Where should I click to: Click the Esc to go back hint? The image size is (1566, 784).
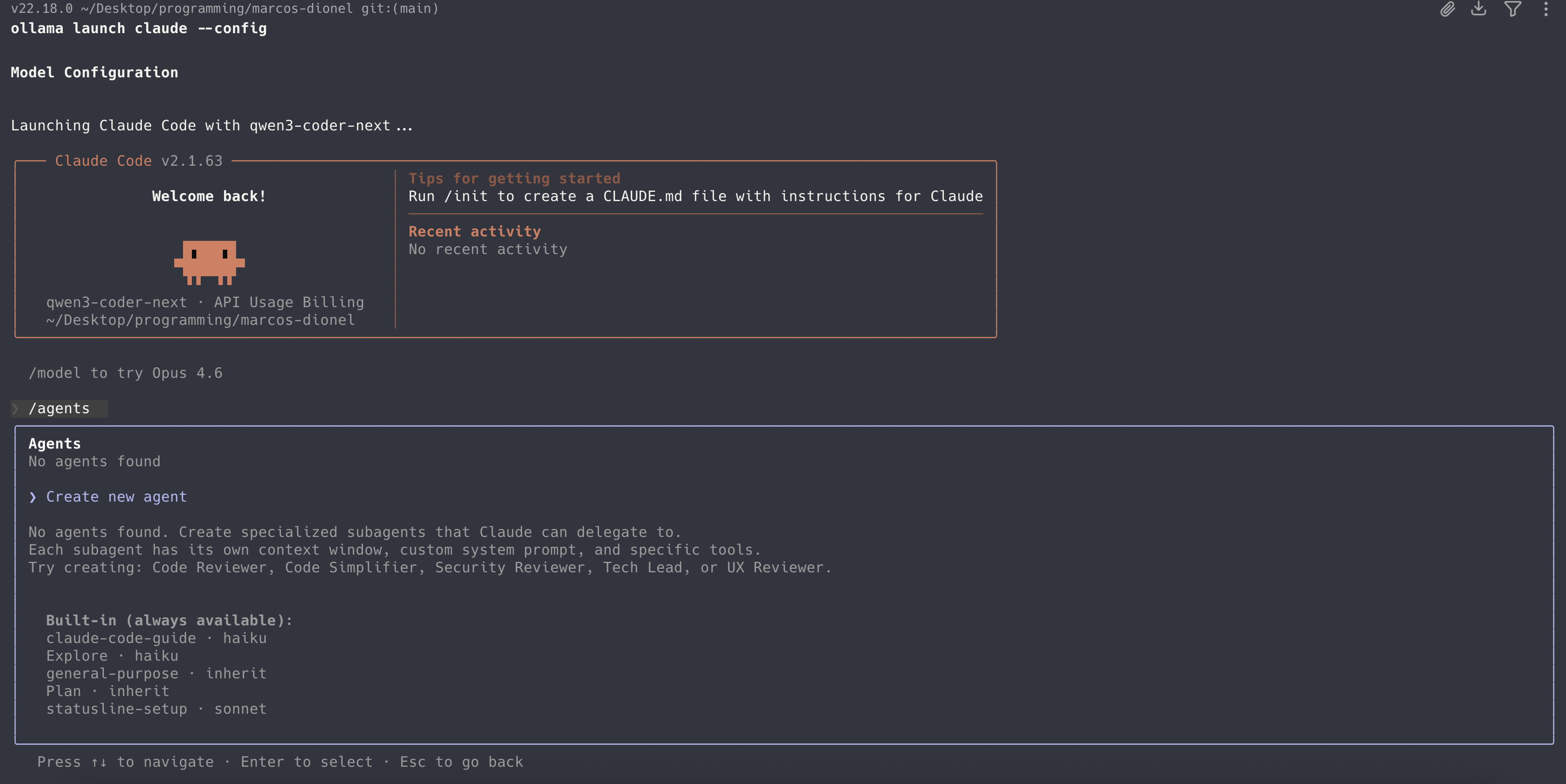click(461, 761)
